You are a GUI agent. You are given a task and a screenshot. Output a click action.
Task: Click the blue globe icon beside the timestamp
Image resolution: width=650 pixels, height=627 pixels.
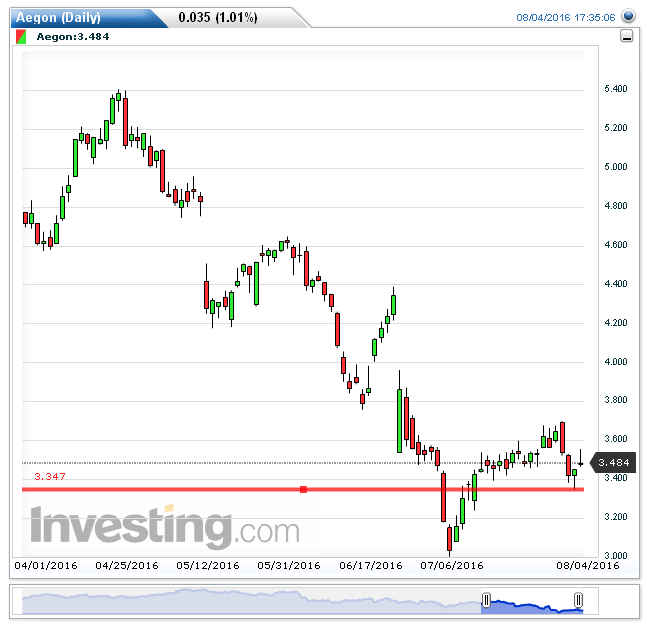(628, 16)
